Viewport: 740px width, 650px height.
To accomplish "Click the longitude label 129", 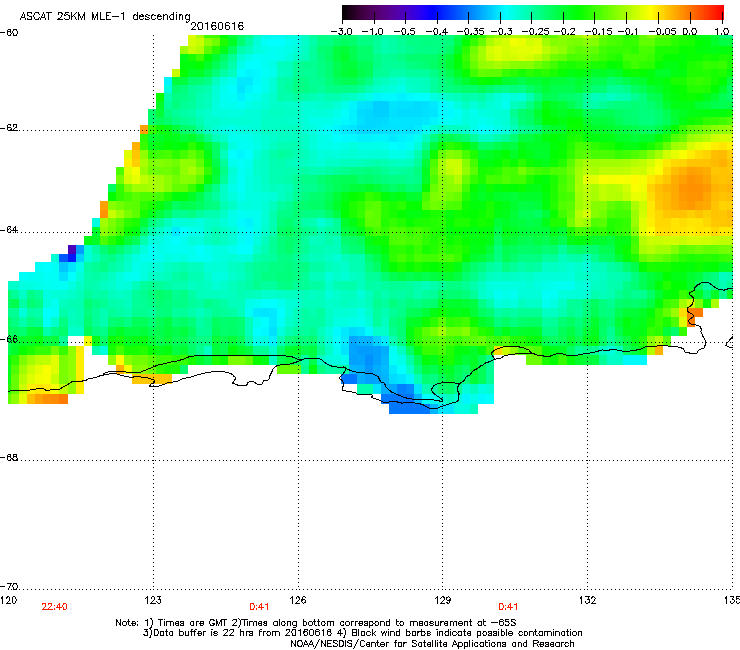I will point(443,600).
